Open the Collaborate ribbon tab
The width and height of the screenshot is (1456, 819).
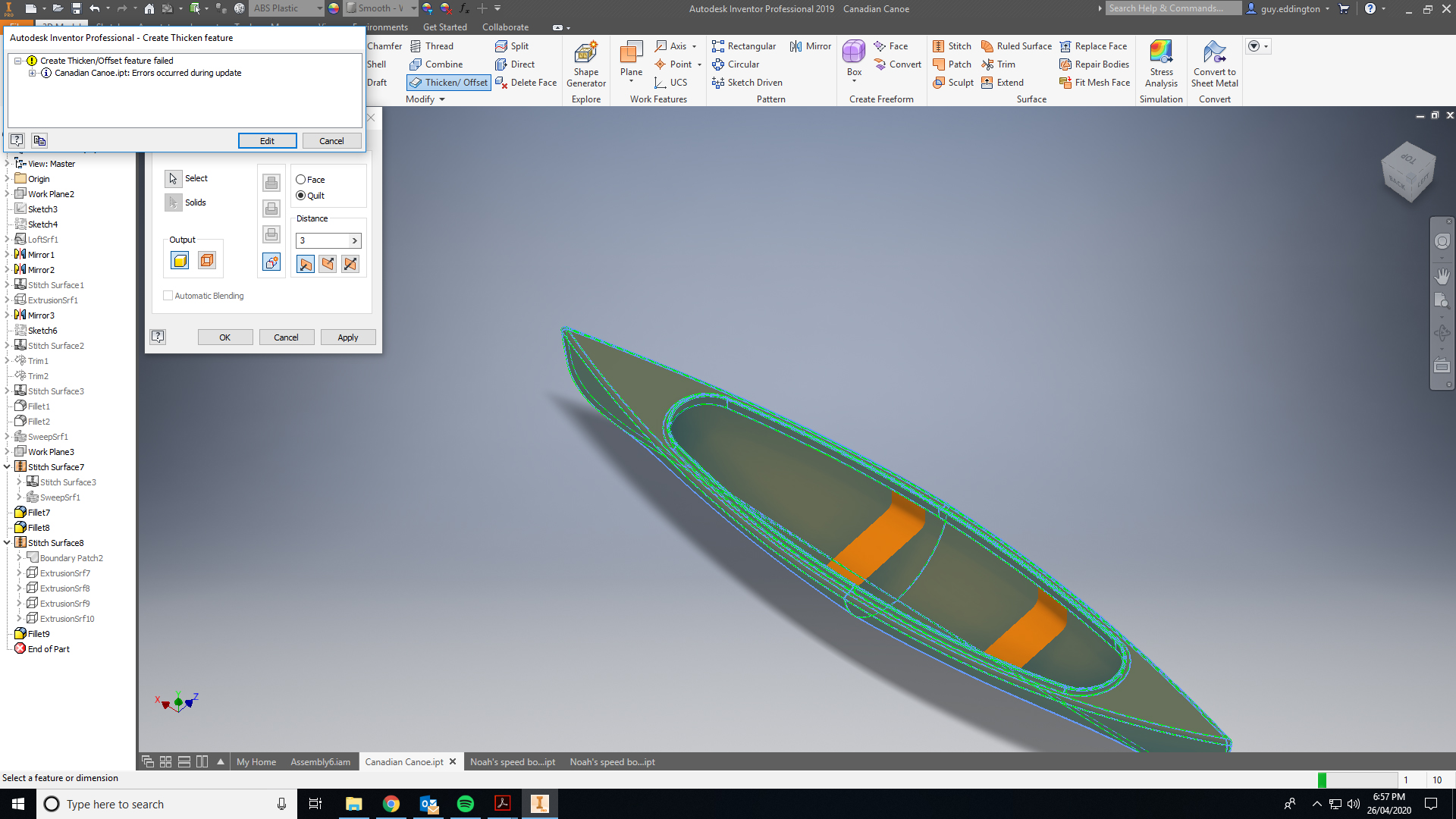coord(506,27)
